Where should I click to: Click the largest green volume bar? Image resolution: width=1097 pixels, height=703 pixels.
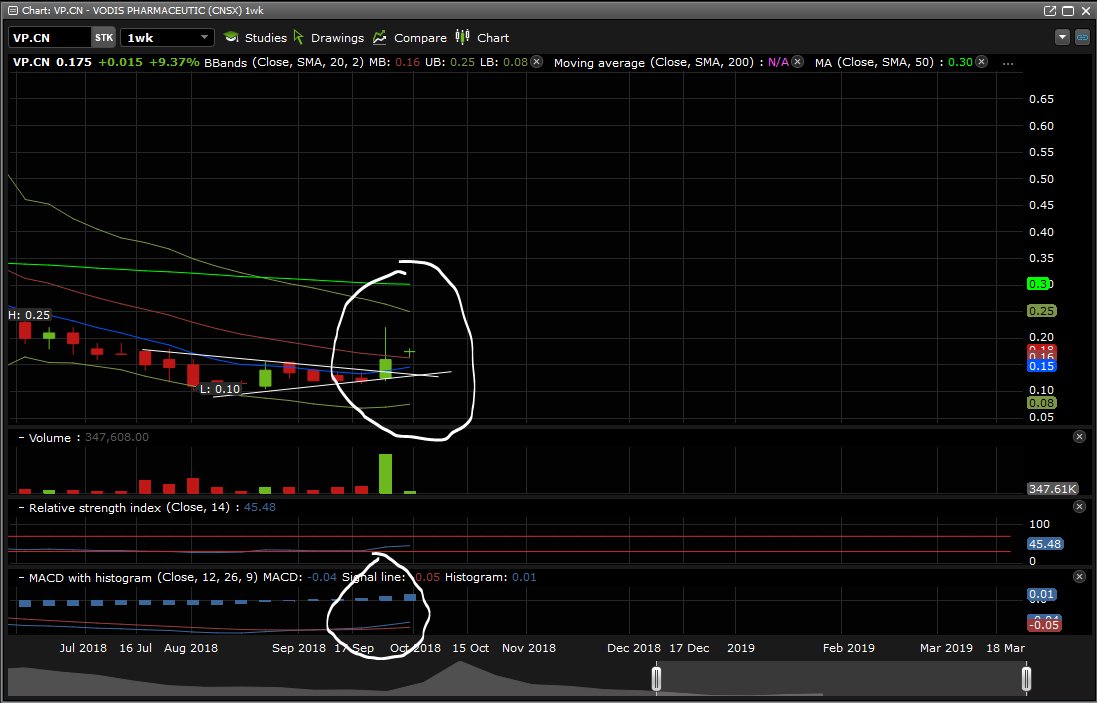point(385,474)
